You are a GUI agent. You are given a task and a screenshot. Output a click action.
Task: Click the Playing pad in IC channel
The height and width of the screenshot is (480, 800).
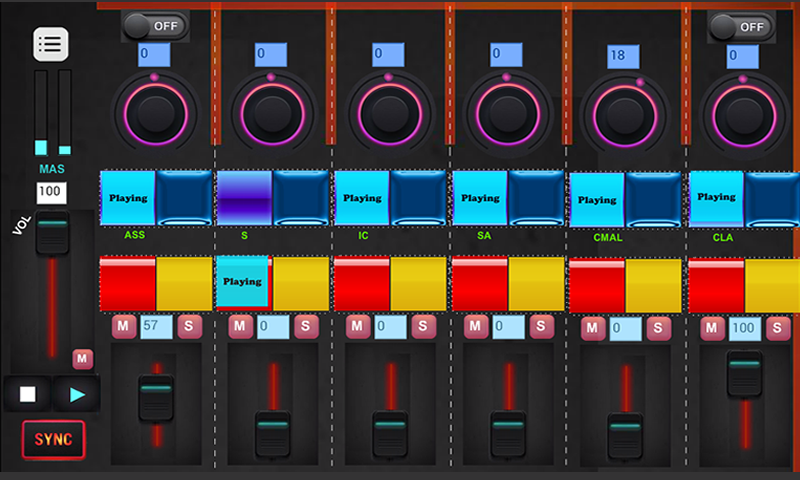coord(362,198)
